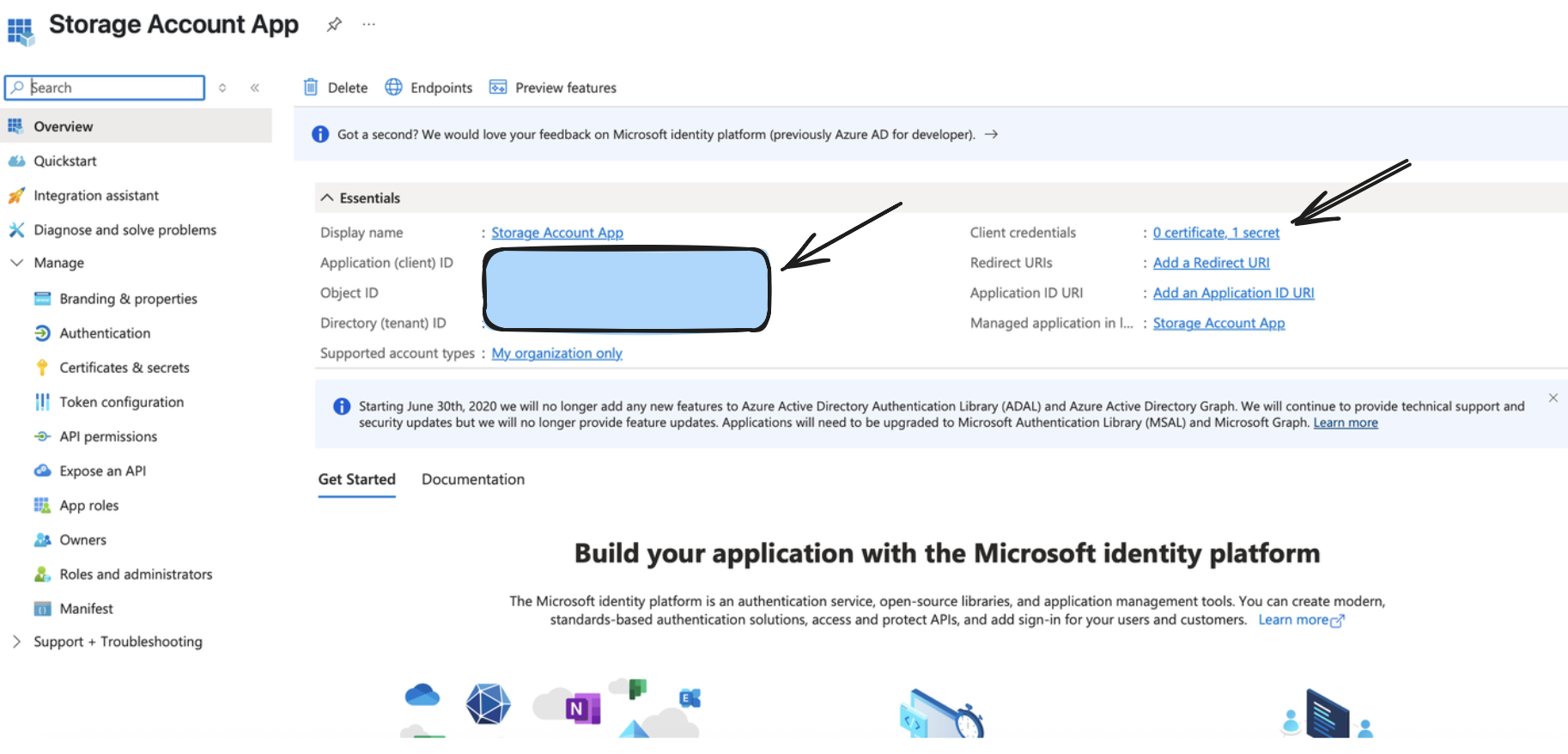Expand Support + Troubleshooting section
The height and width of the screenshot is (754, 1568).
tap(16, 642)
